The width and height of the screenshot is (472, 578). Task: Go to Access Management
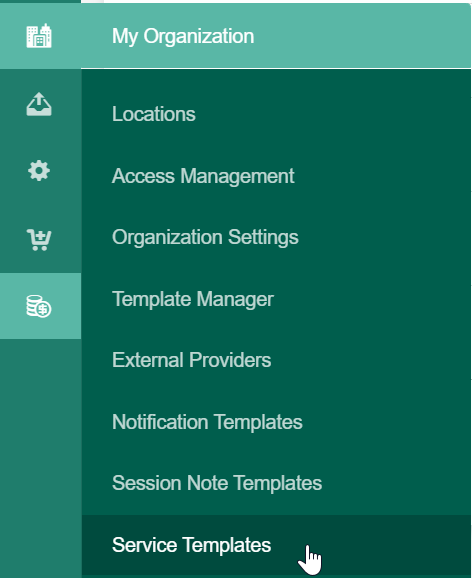(203, 176)
